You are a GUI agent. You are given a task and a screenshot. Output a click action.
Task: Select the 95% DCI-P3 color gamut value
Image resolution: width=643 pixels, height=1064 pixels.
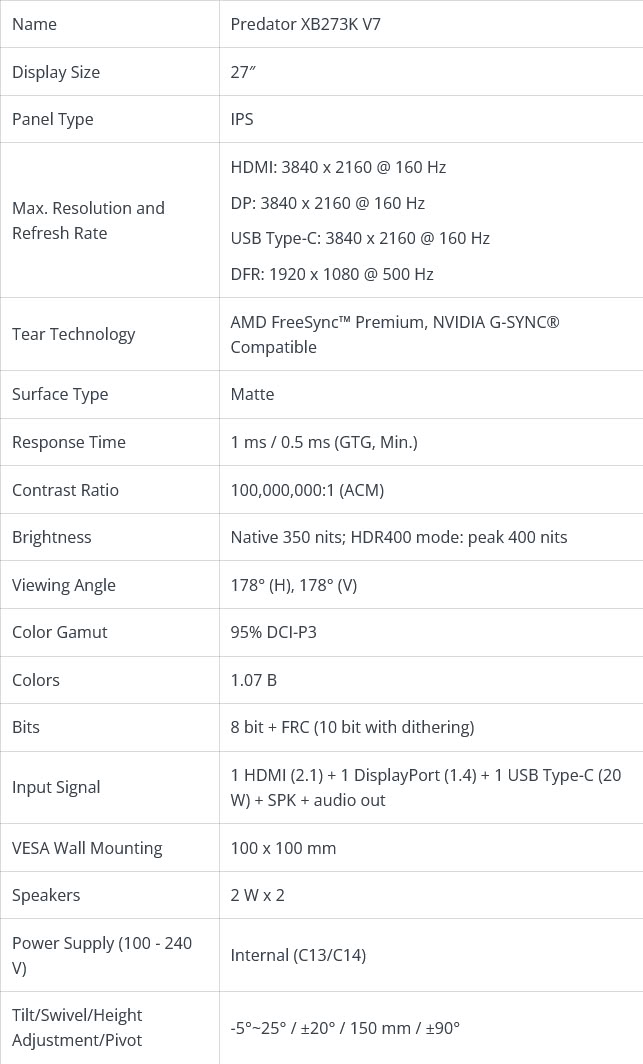[x=273, y=632]
